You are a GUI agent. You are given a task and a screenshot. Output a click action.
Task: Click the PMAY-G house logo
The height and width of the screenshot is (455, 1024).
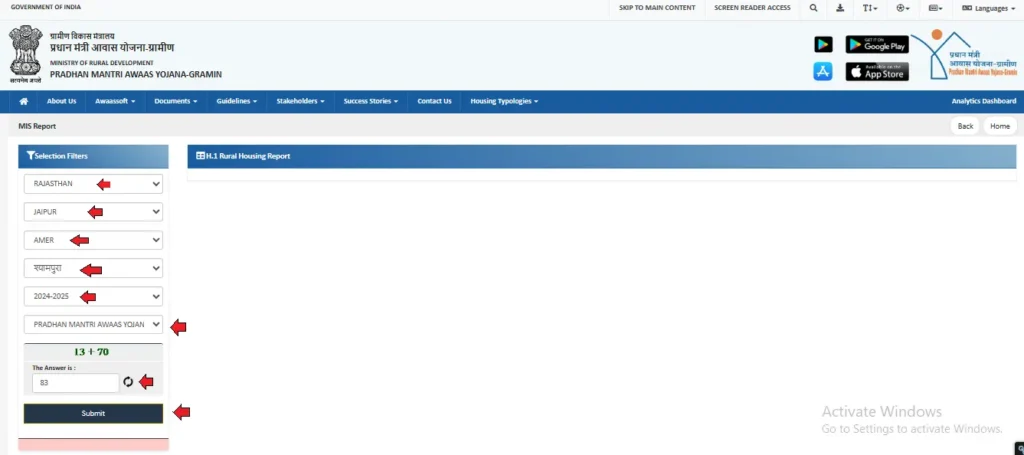tap(965, 55)
